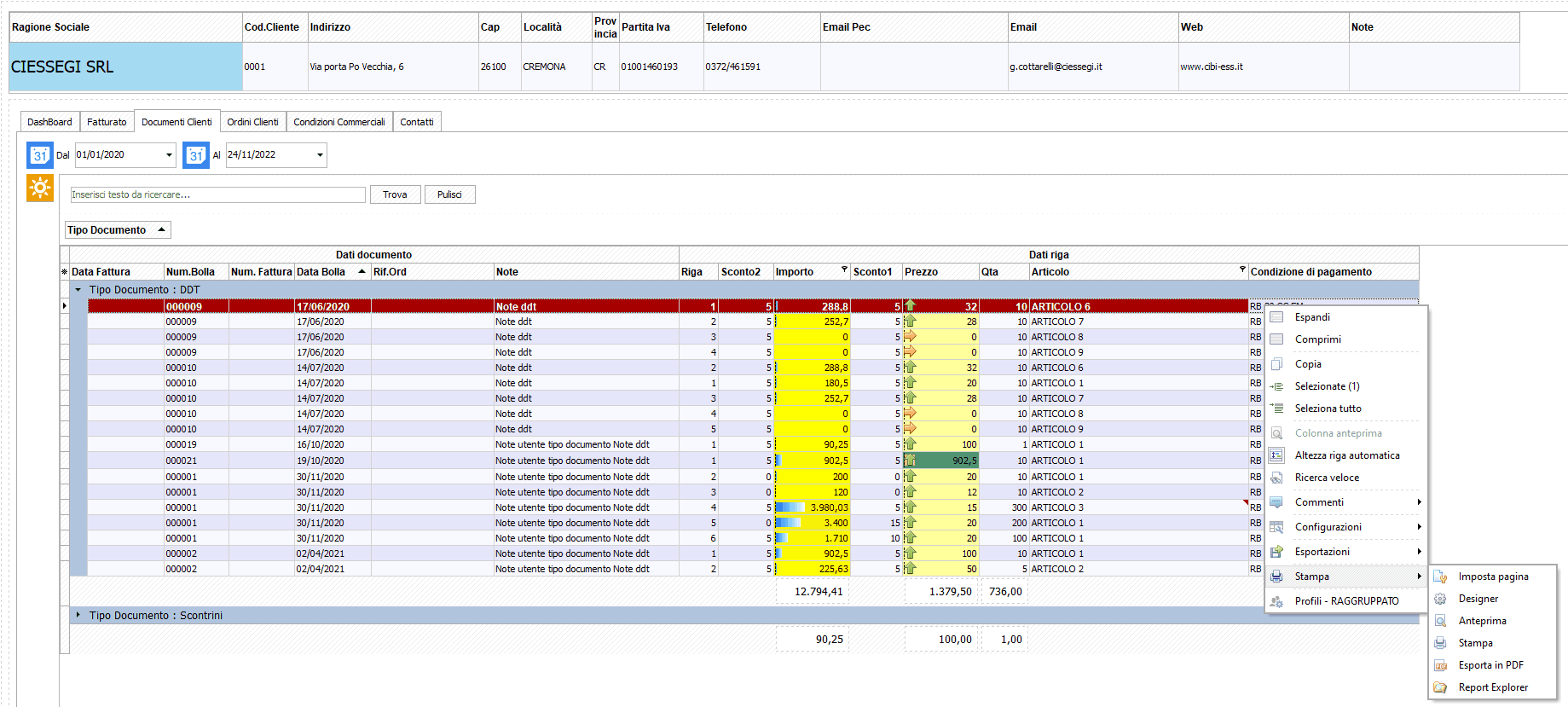Expand the Commenti submenu arrow
This screenshot has height=707, width=1568.
pyautogui.click(x=1419, y=502)
